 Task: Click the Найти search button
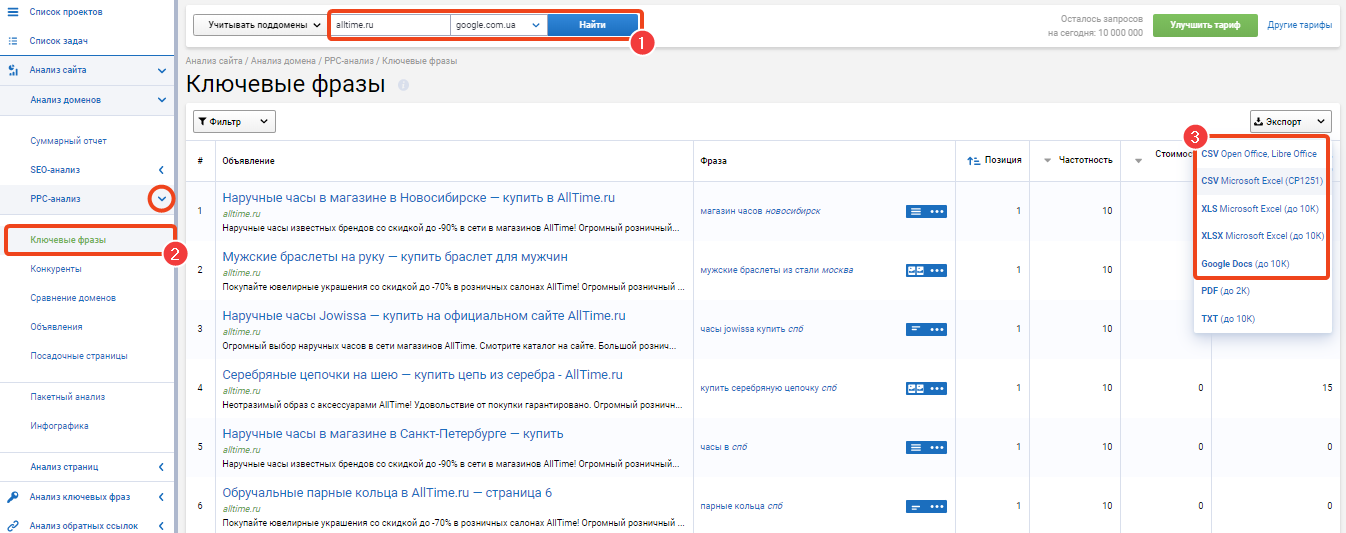point(592,24)
